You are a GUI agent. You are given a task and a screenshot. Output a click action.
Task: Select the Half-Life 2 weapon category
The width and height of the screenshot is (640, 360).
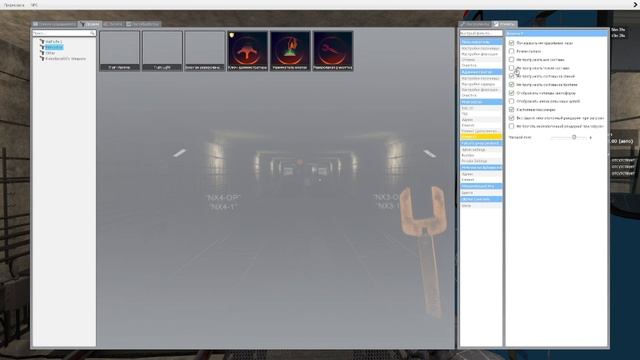coord(53,42)
